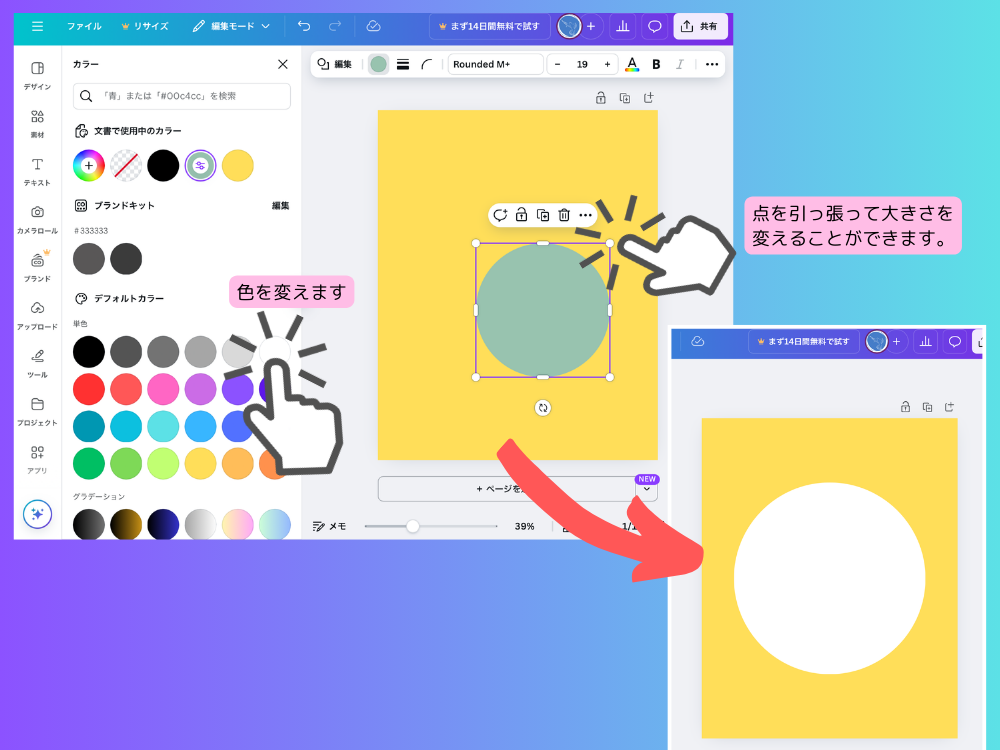
Task: Click the brand kit 編集 link
Action: 280,206
